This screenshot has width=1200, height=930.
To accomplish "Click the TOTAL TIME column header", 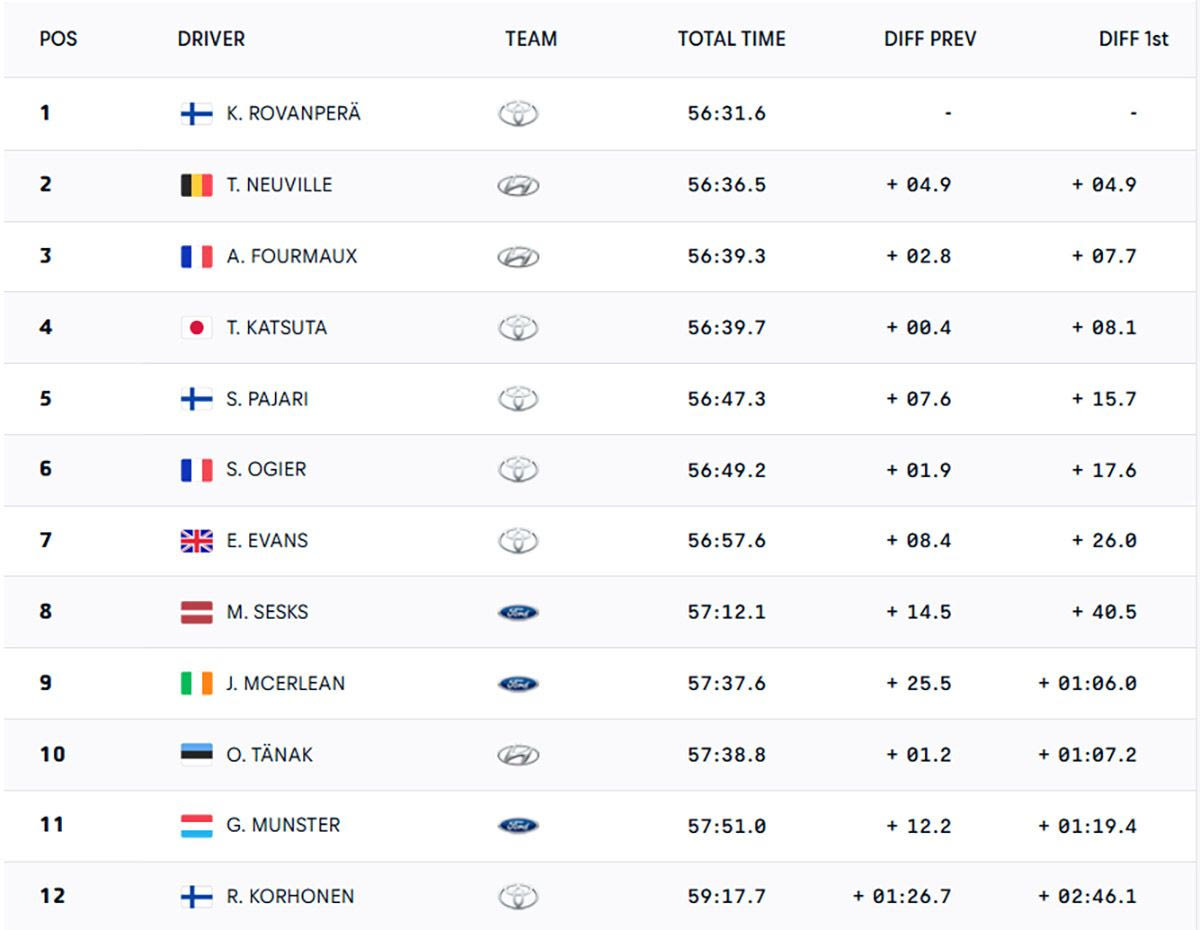I will [731, 40].
